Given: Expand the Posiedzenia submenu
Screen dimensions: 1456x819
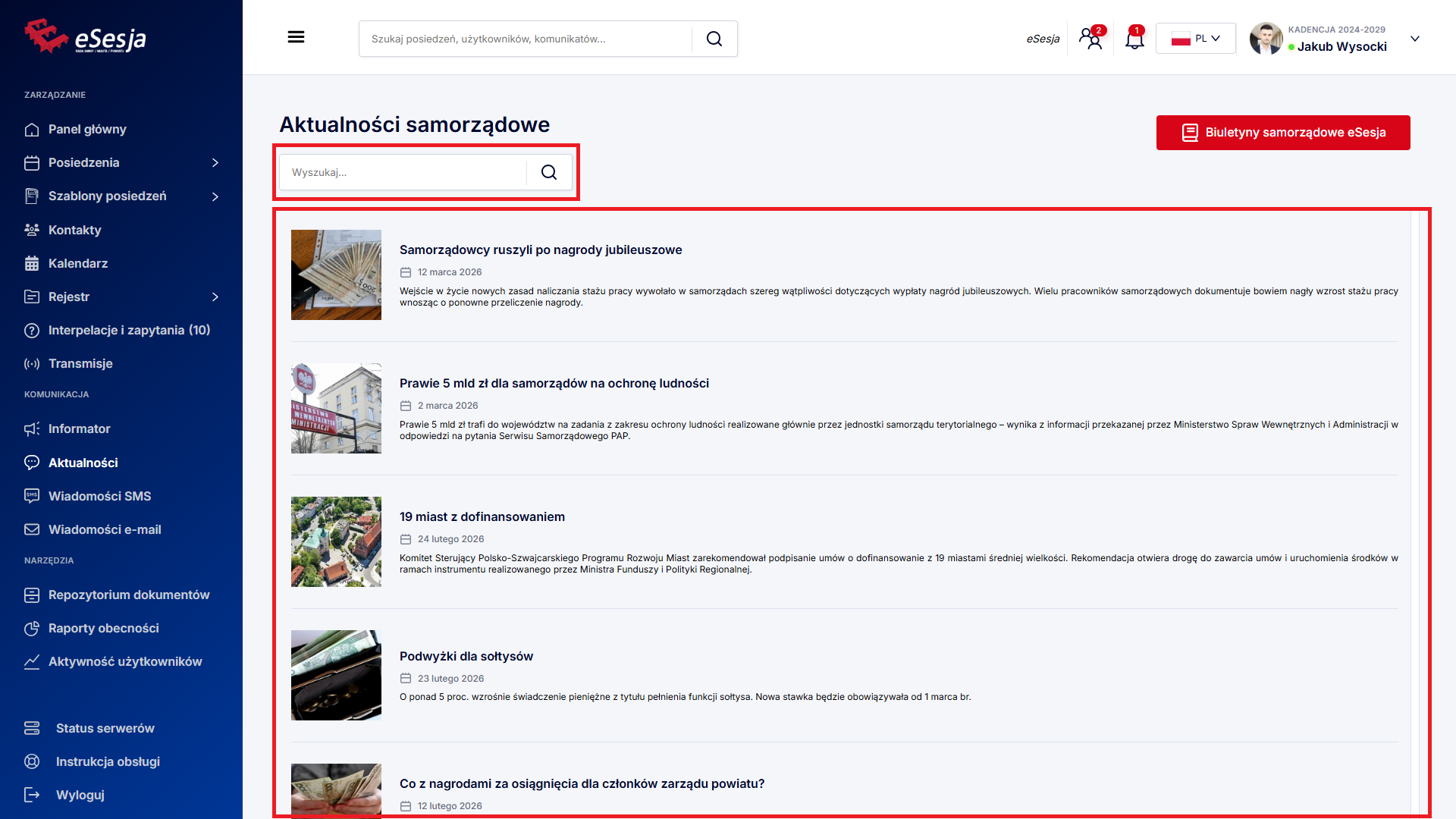Looking at the screenshot, I should [x=215, y=163].
